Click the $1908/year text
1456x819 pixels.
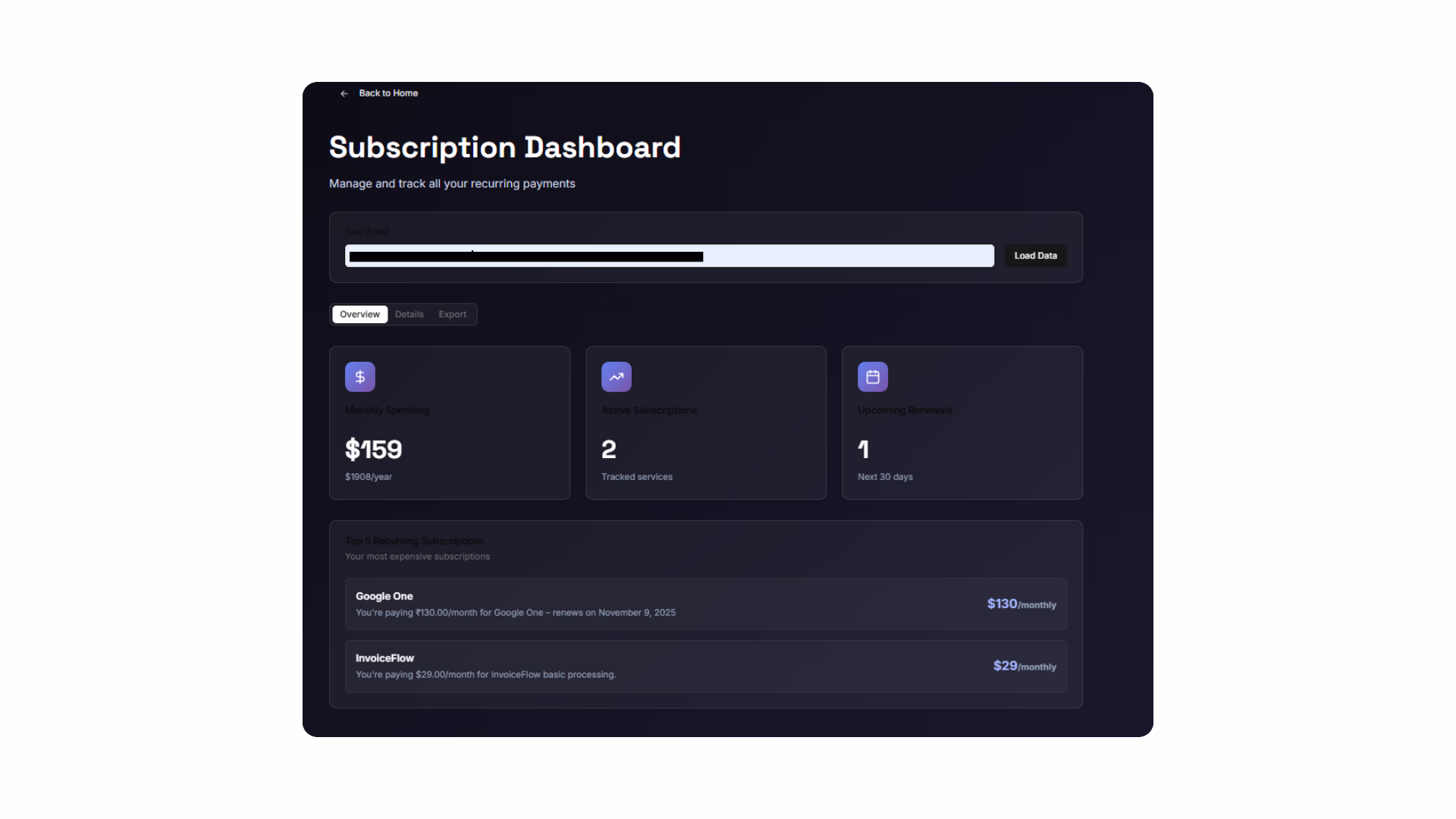(369, 477)
